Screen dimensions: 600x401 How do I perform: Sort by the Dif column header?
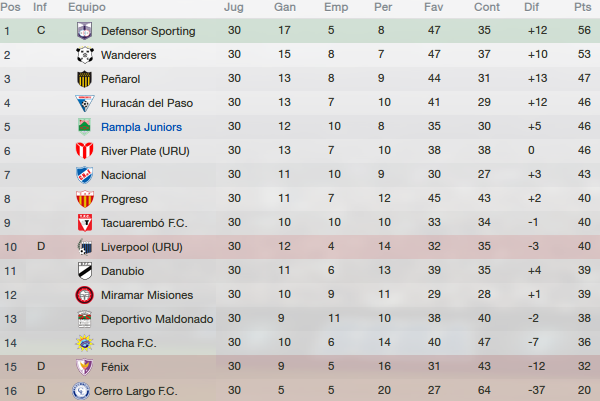point(531,7)
